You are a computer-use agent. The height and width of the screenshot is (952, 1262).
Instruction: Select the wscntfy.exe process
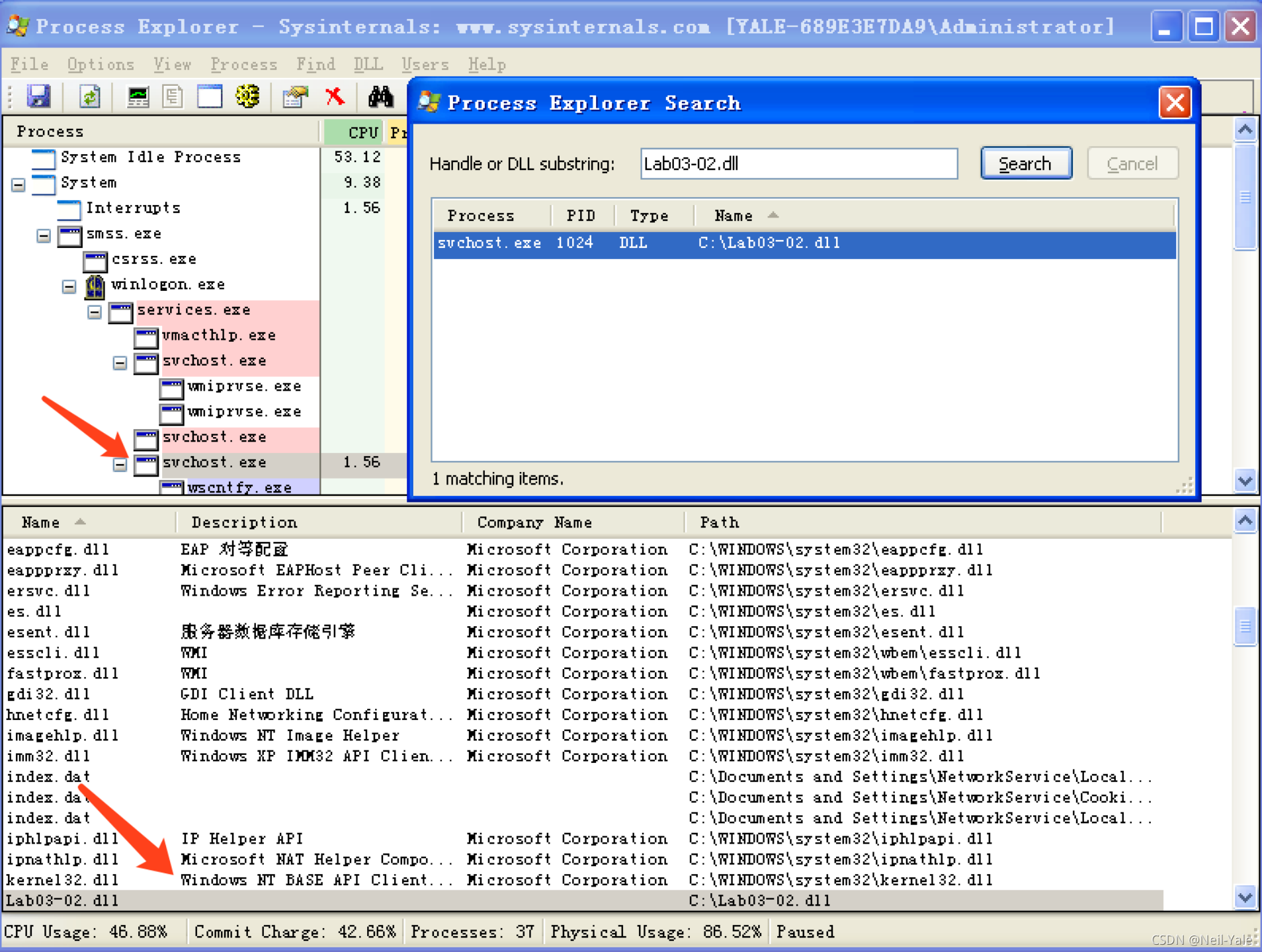pyautogui.click(x=239, y=488)
